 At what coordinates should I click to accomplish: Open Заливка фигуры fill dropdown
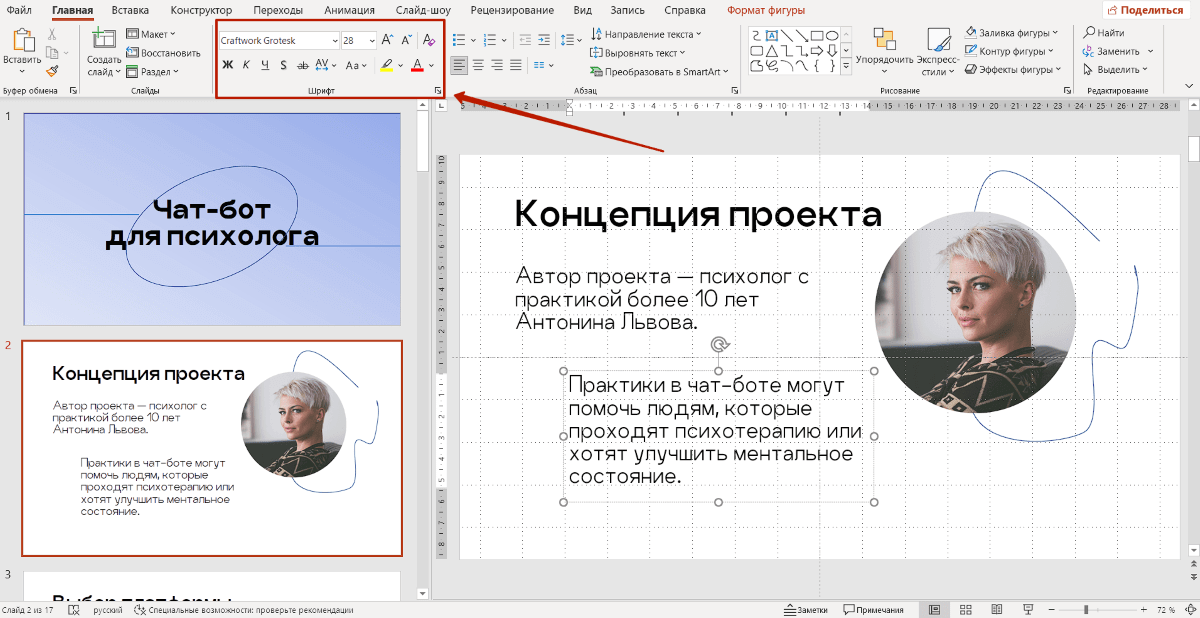[1012, 34]
